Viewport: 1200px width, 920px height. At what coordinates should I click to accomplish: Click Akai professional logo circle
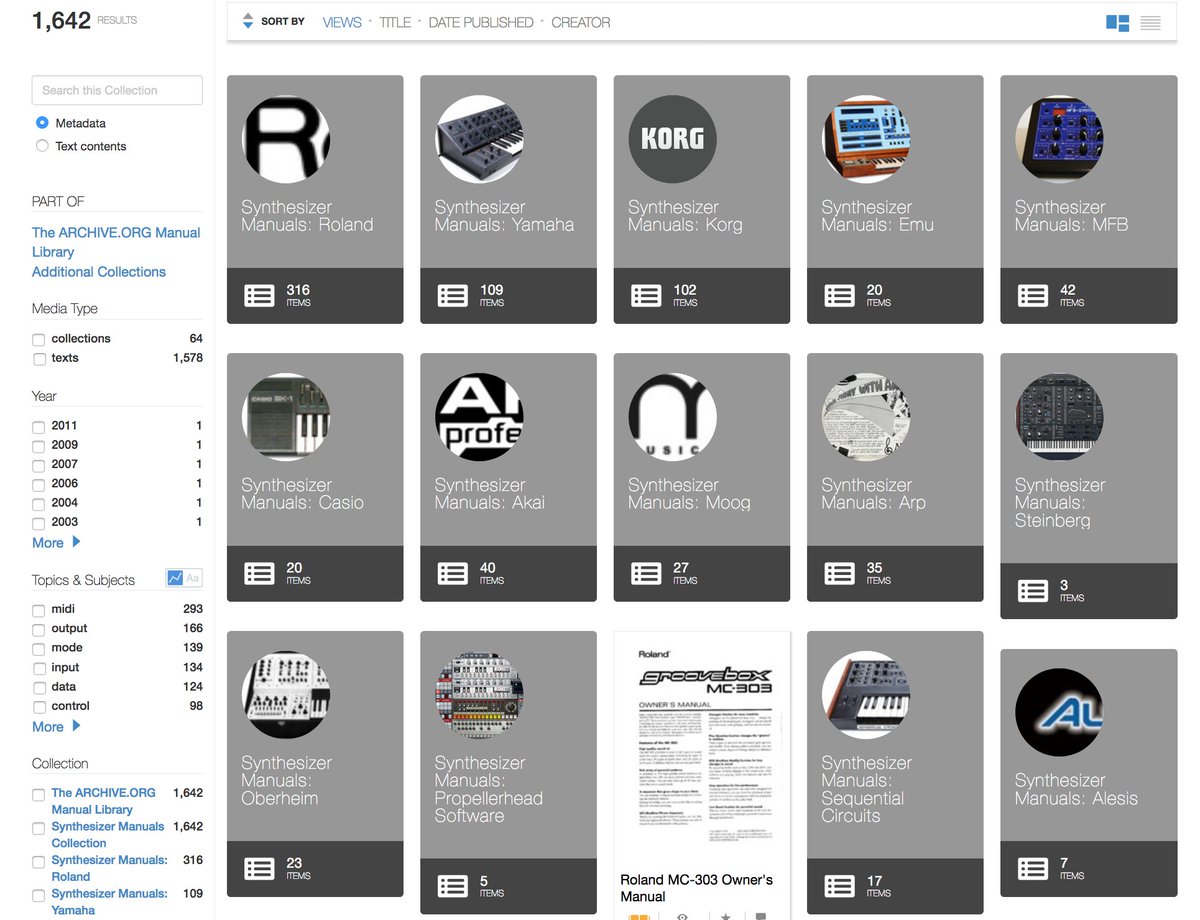[479, 417]
